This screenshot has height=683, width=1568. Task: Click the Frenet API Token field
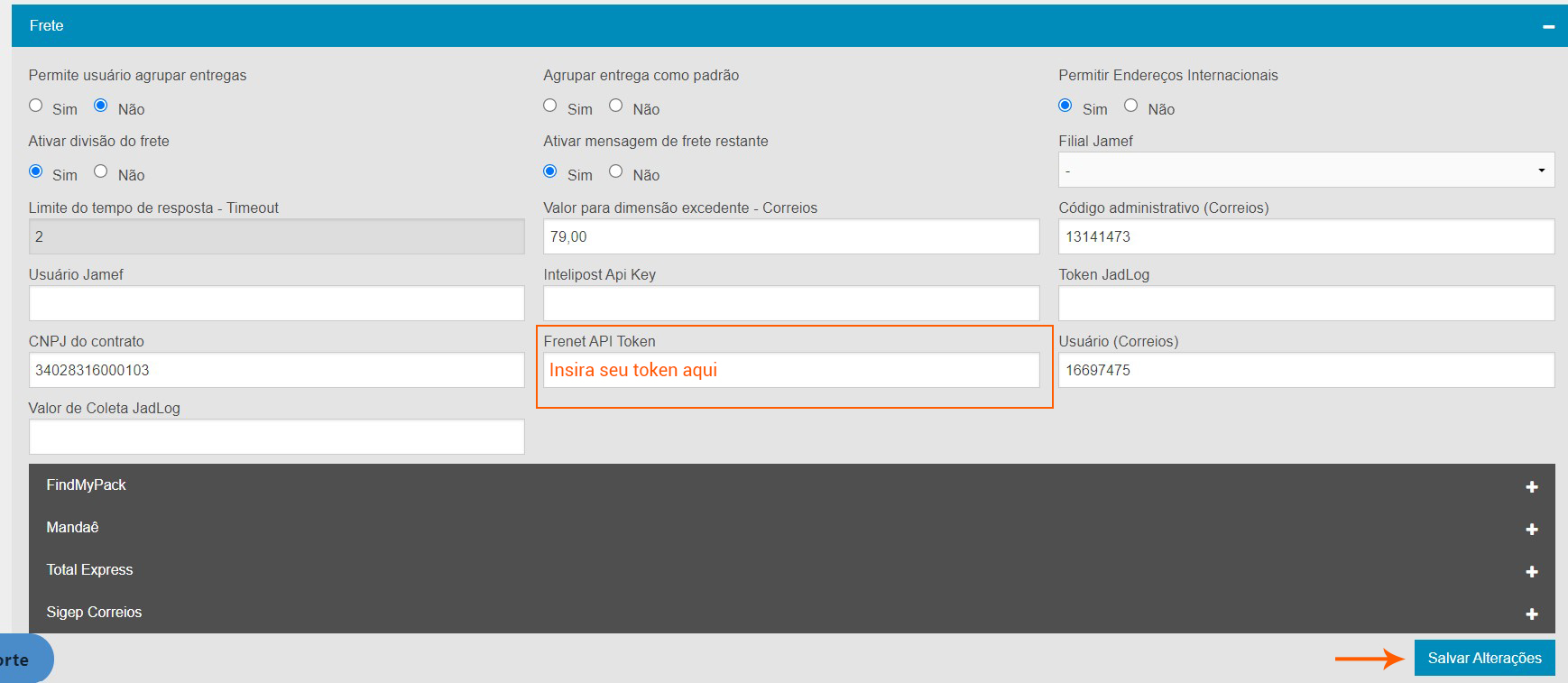coord(790,370)
